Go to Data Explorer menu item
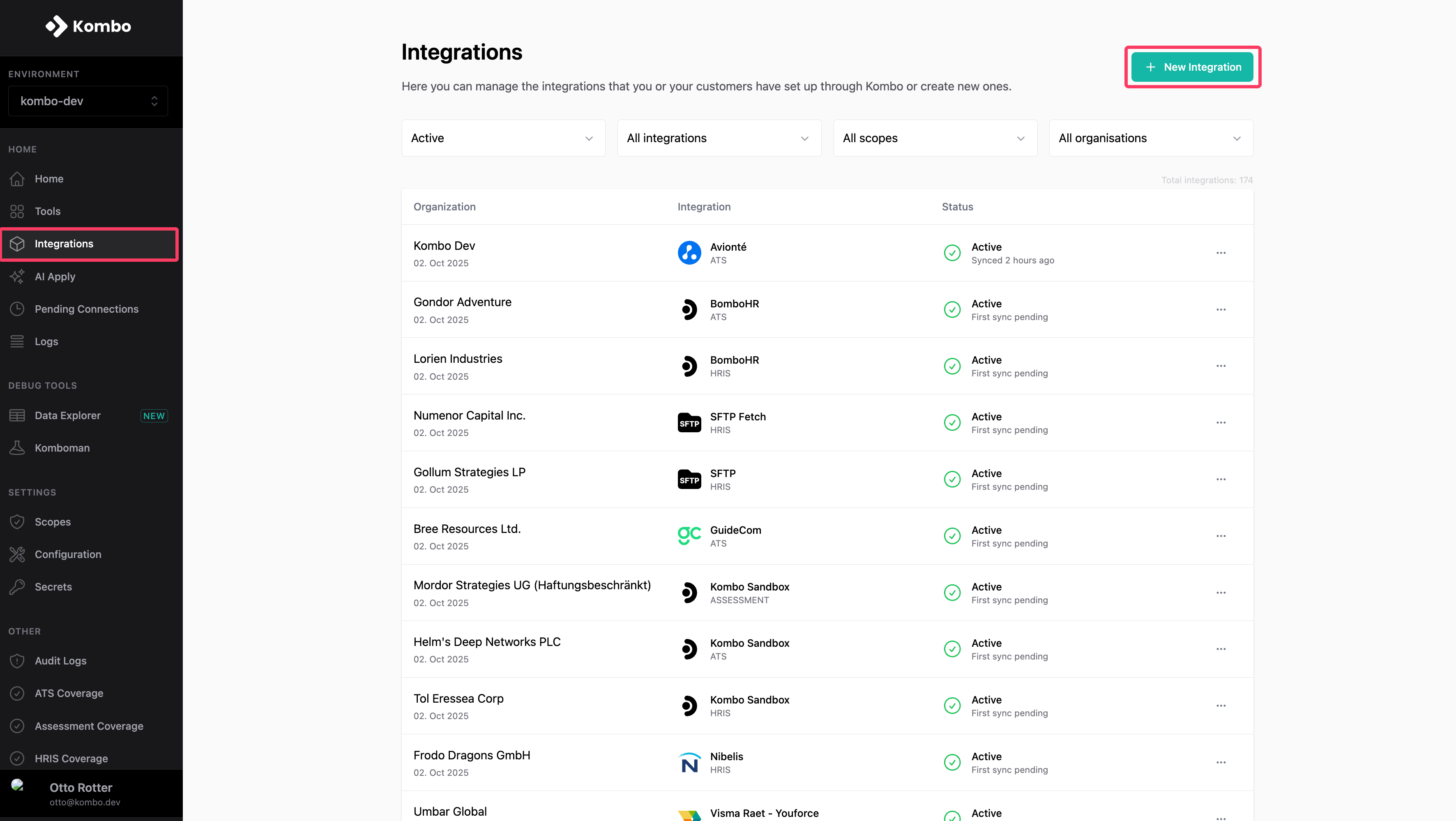The width and height of the screenshot is (1456, 821). (68, 415)
